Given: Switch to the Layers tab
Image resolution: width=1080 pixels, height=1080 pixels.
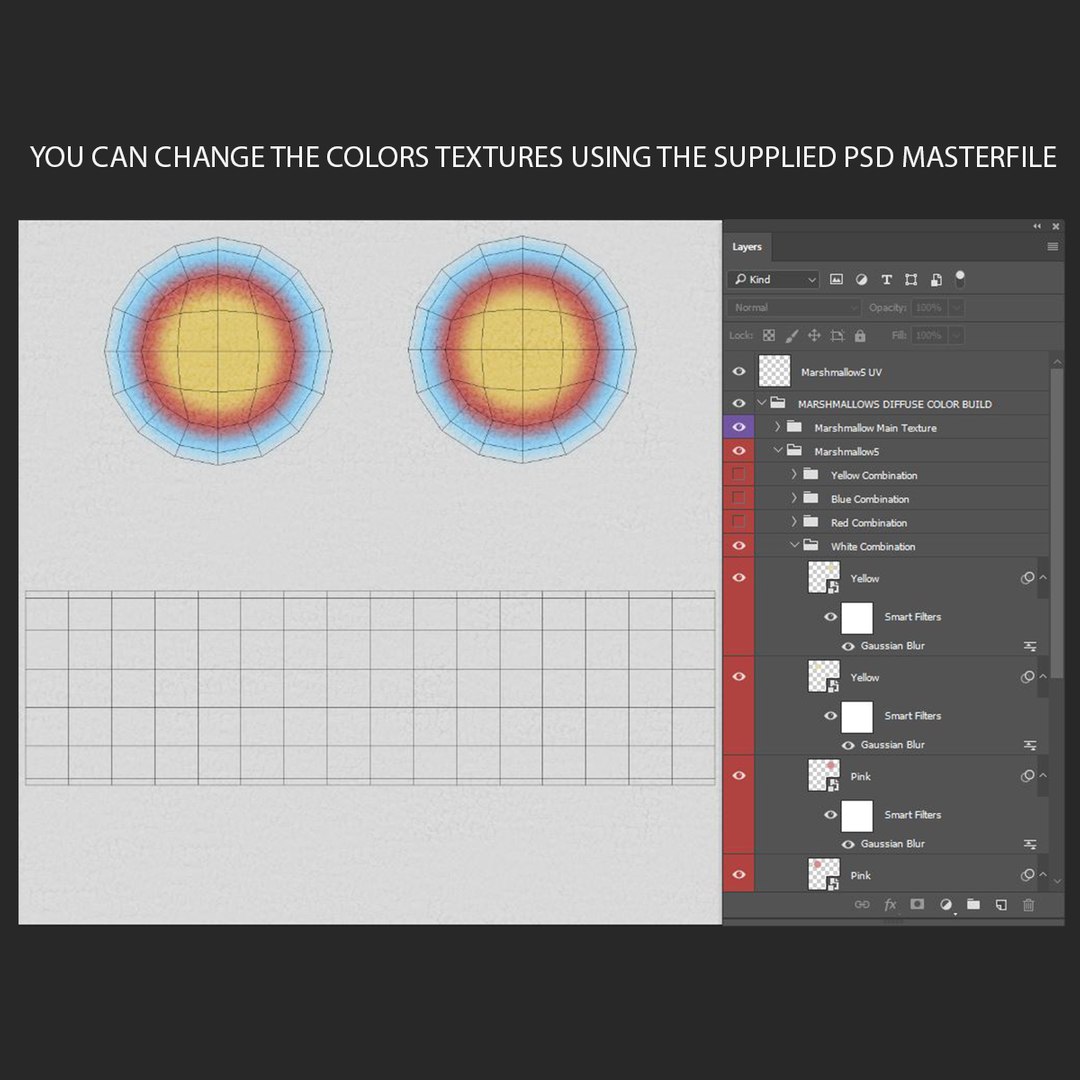Looking at the screenshot, I should (747, 247).
